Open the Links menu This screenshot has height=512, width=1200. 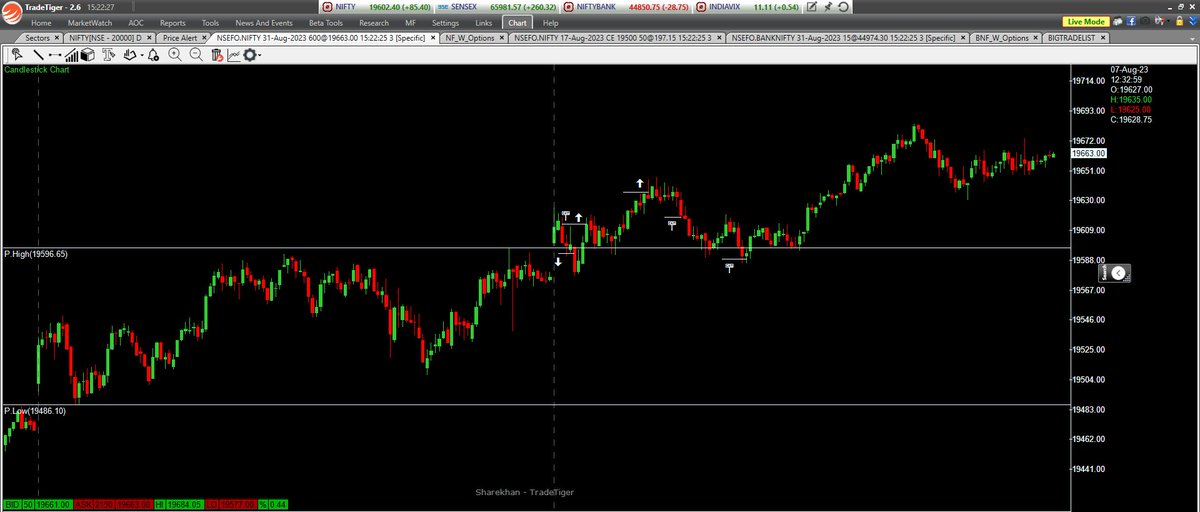484,22
